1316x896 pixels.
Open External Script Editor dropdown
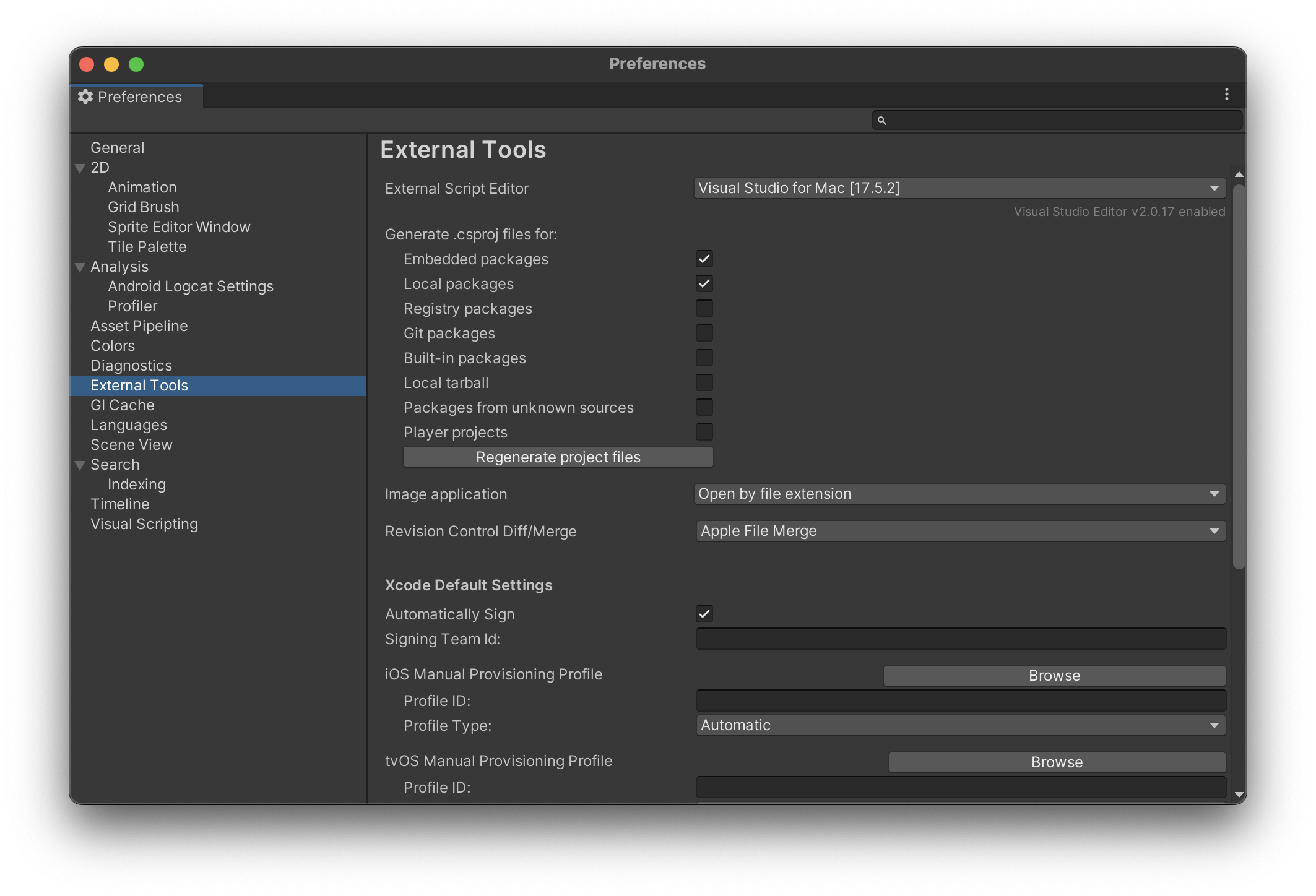(959, 188)
